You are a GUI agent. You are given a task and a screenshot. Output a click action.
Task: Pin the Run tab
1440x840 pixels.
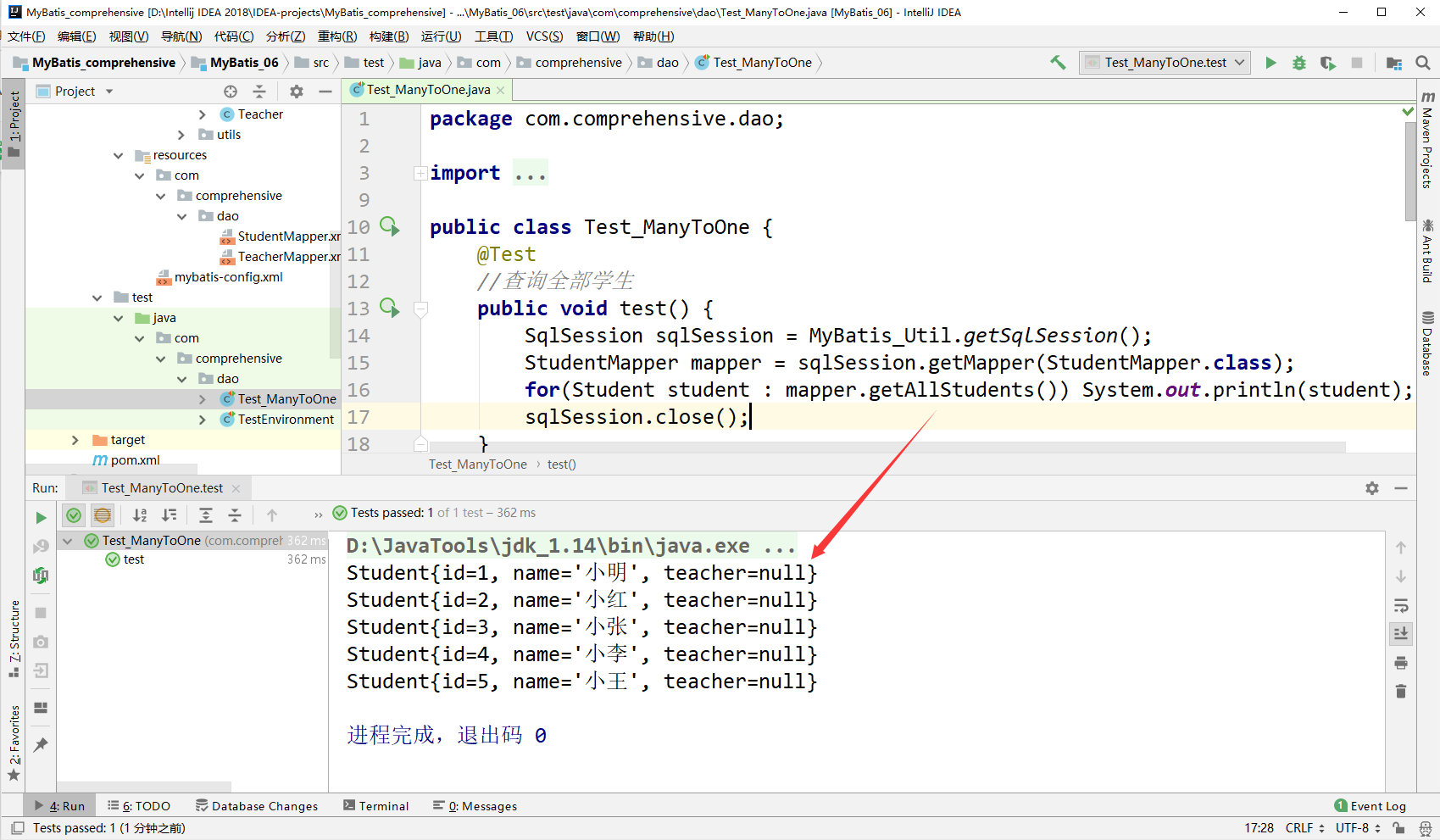[41, 745]
